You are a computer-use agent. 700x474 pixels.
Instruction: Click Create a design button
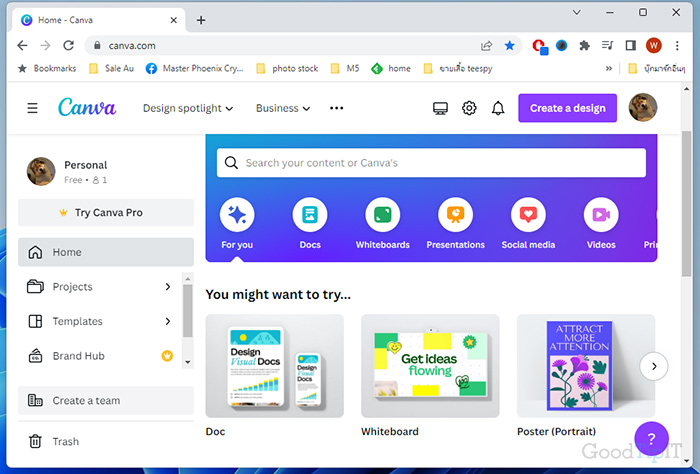pyautogui.click(x=567, y=108)
